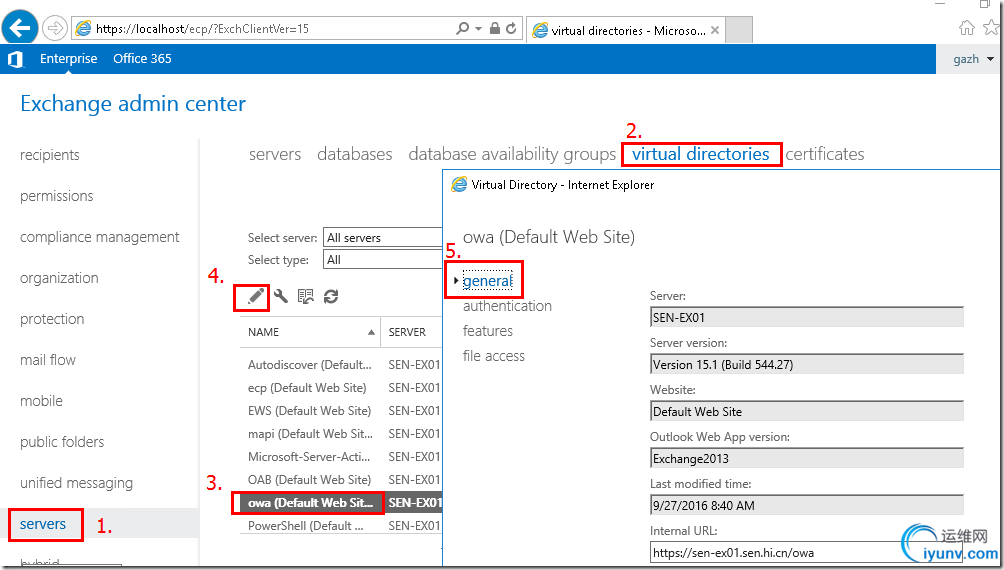Click the browser home icon

pyautogui.click(x=967, y=28)
